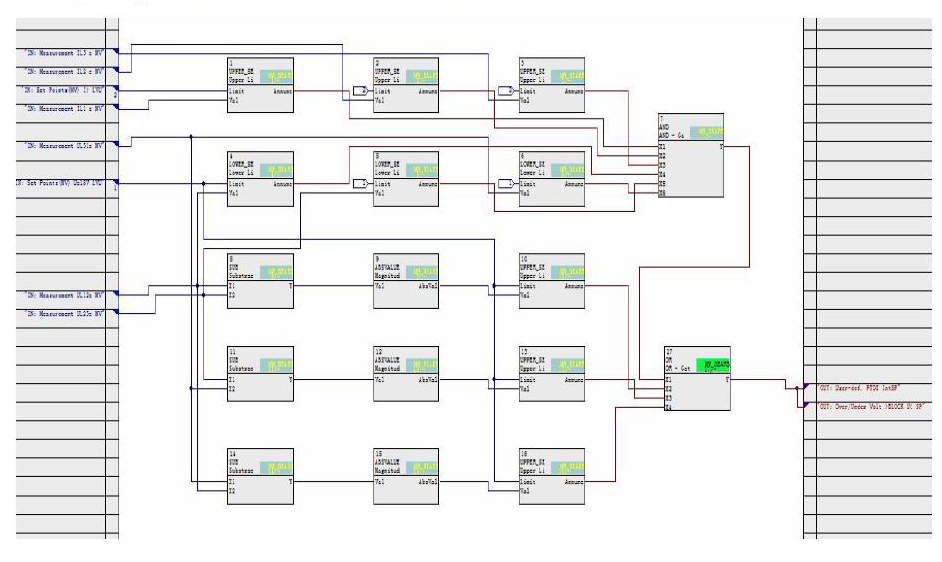Screen dimensions: 942x562
Task: Select block 14 SUB subtraction
Action: click(261, 476)
